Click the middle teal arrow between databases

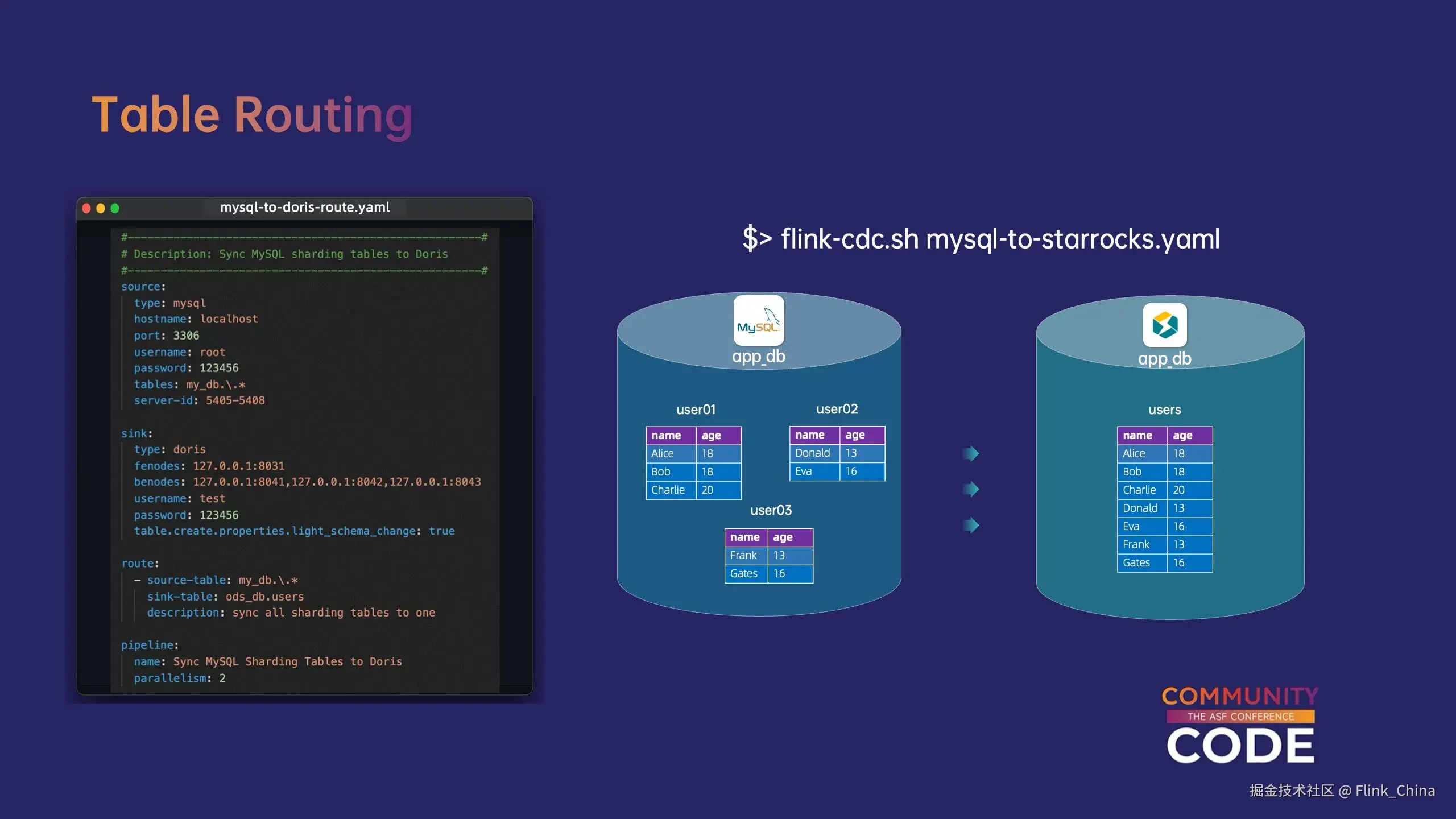(971, 489)
